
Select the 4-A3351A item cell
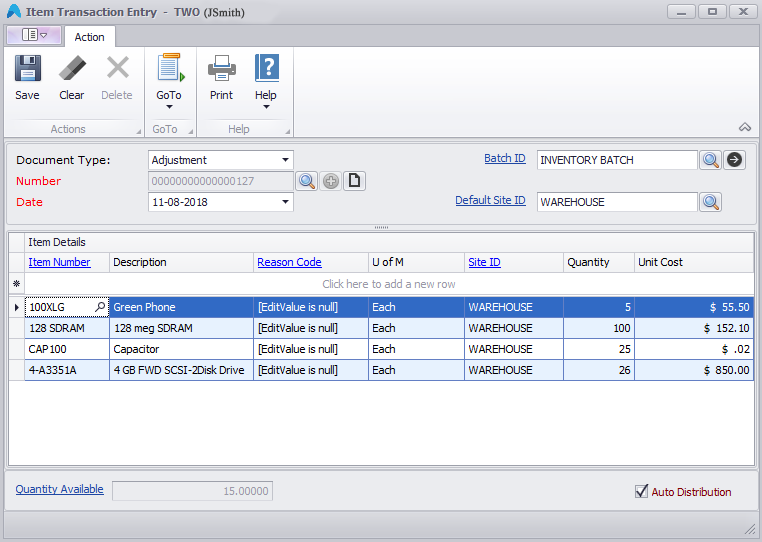[x=67, y=370]
